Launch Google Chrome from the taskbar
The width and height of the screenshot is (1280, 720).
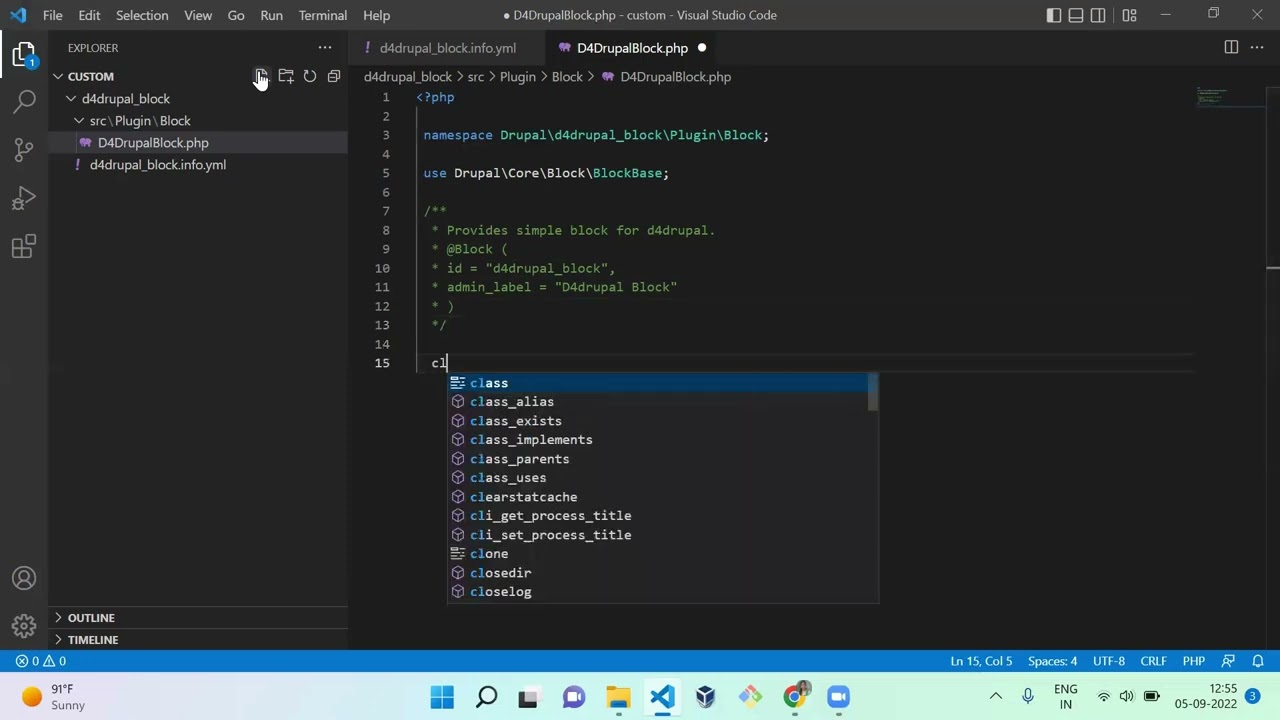pos(794,697)
